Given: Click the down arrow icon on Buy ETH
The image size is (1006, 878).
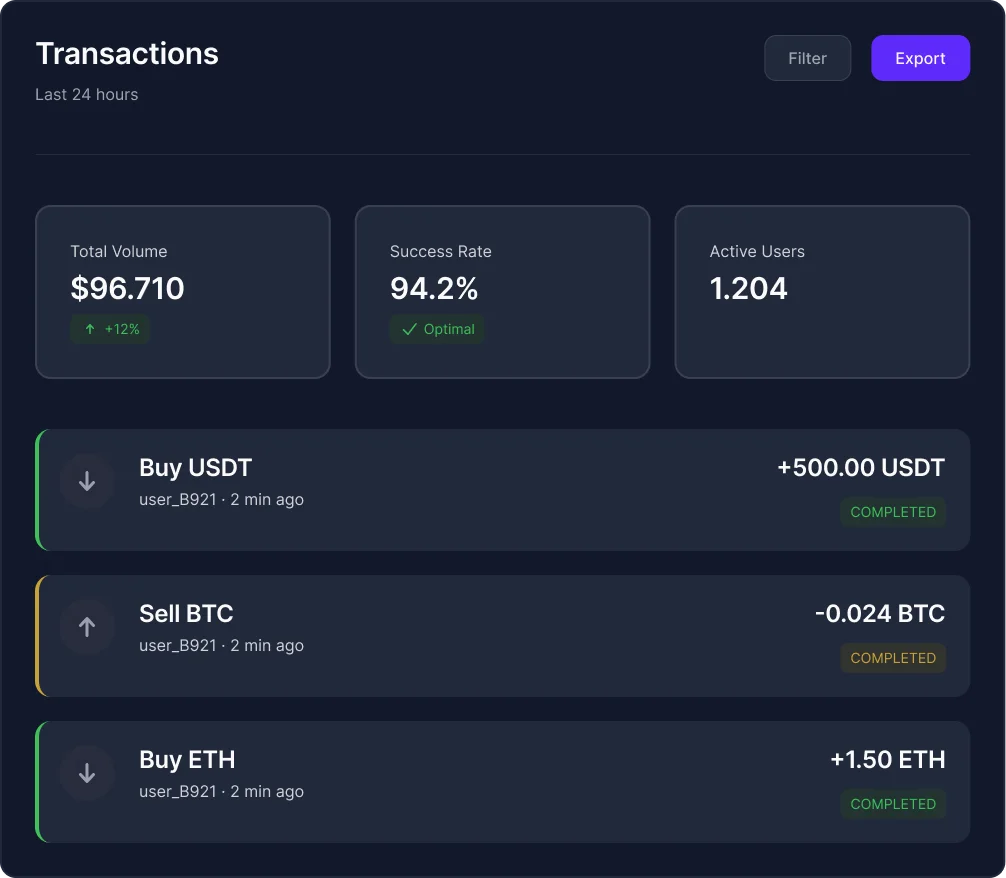Looking at the screenshot, I should tap(87, 773).
